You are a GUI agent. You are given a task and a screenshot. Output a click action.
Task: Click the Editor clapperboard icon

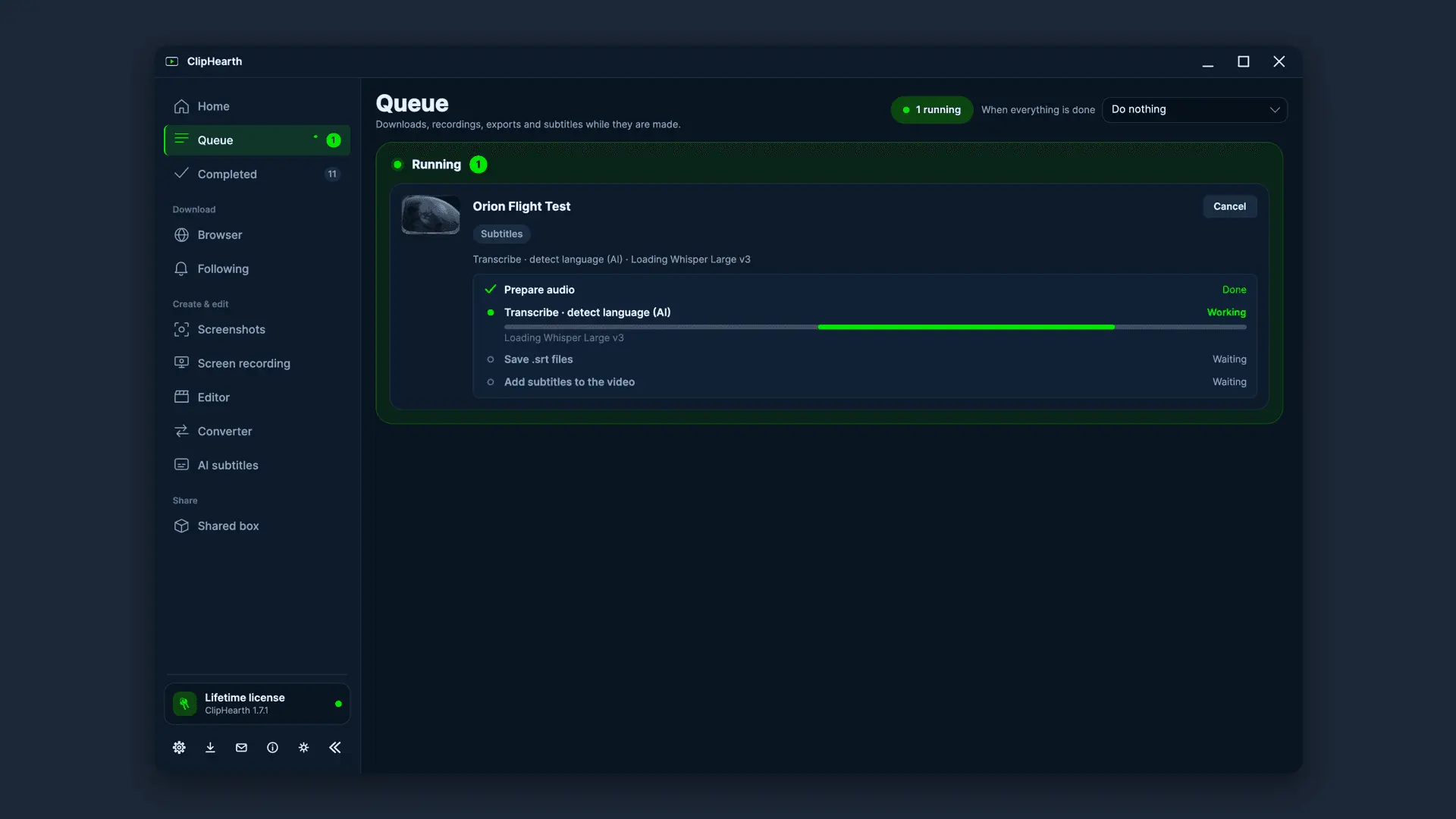[x=181, y=397]
